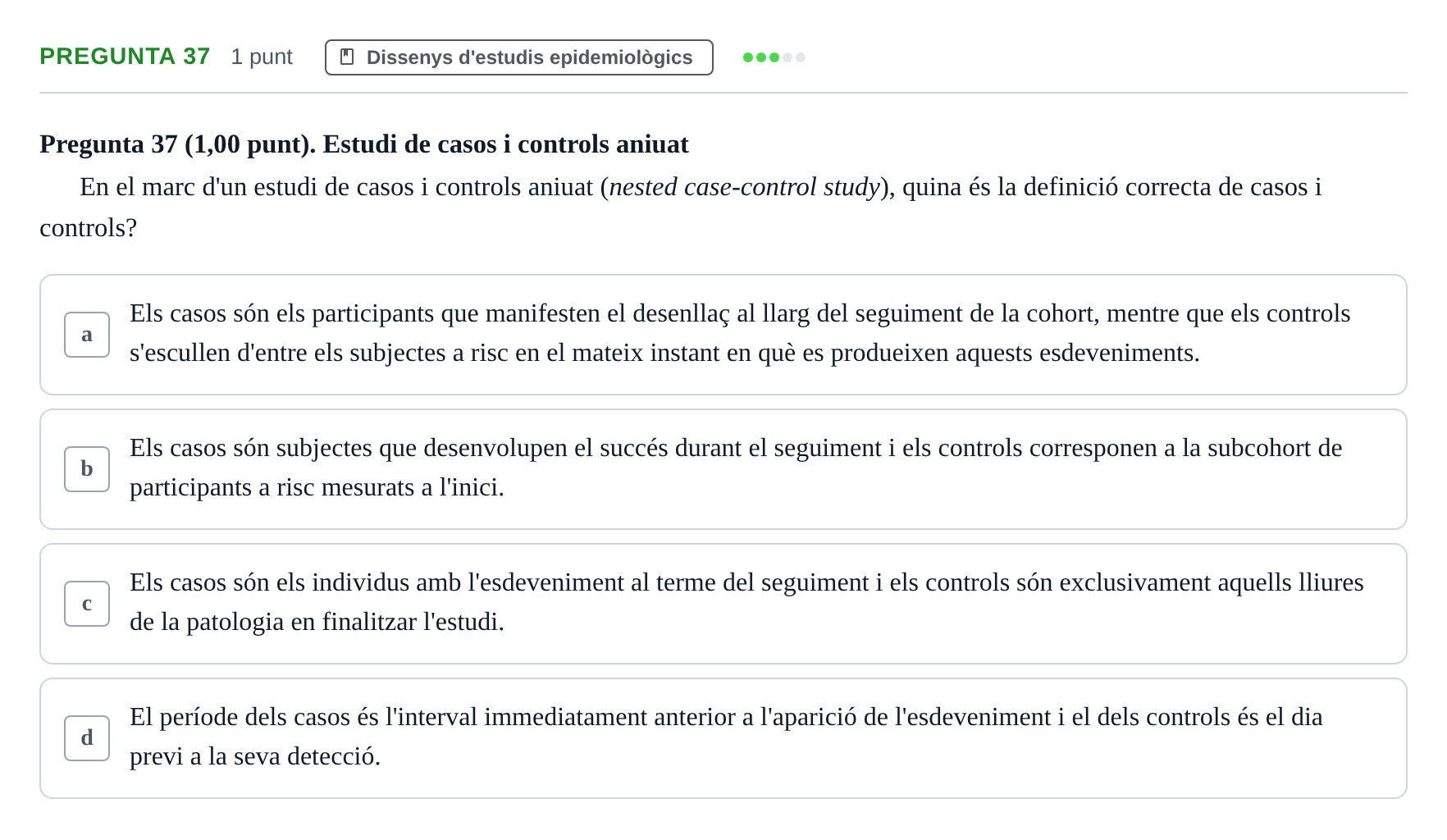The image size is (1447, 840).
Task: Select answer letter box b
Action: tap(87, 469)
